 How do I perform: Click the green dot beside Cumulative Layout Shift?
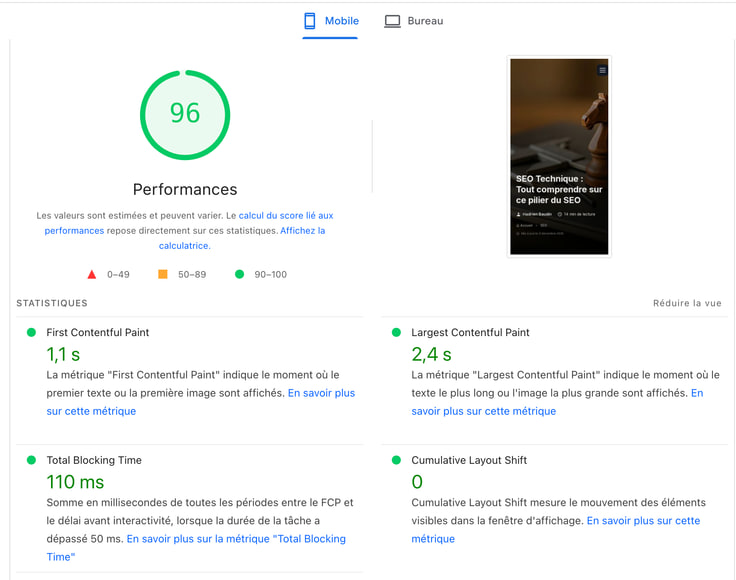point(396,460)
